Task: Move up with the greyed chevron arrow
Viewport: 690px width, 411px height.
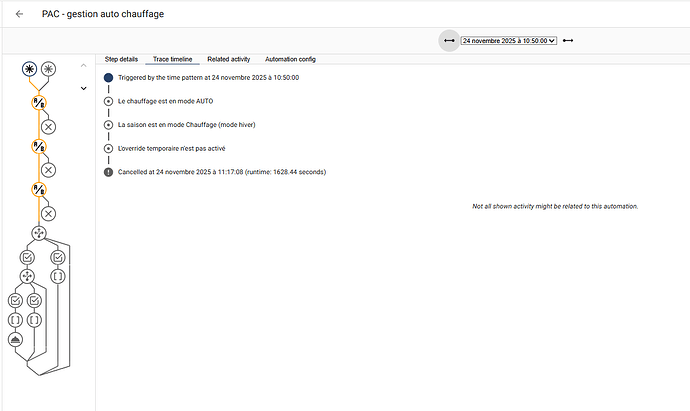Action: pyautogui.click(x=84, y=66)
